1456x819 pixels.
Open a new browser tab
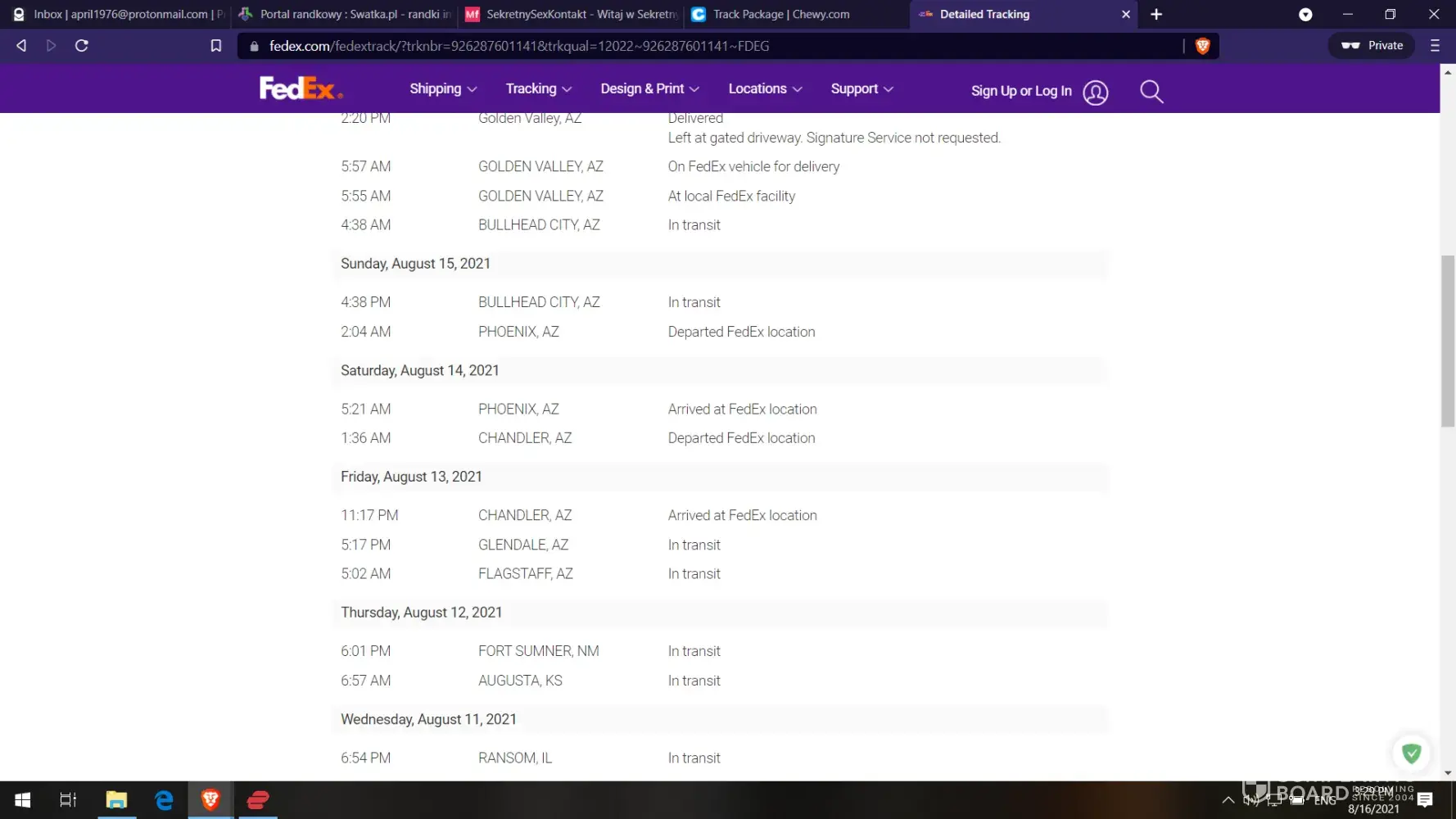1156,14
